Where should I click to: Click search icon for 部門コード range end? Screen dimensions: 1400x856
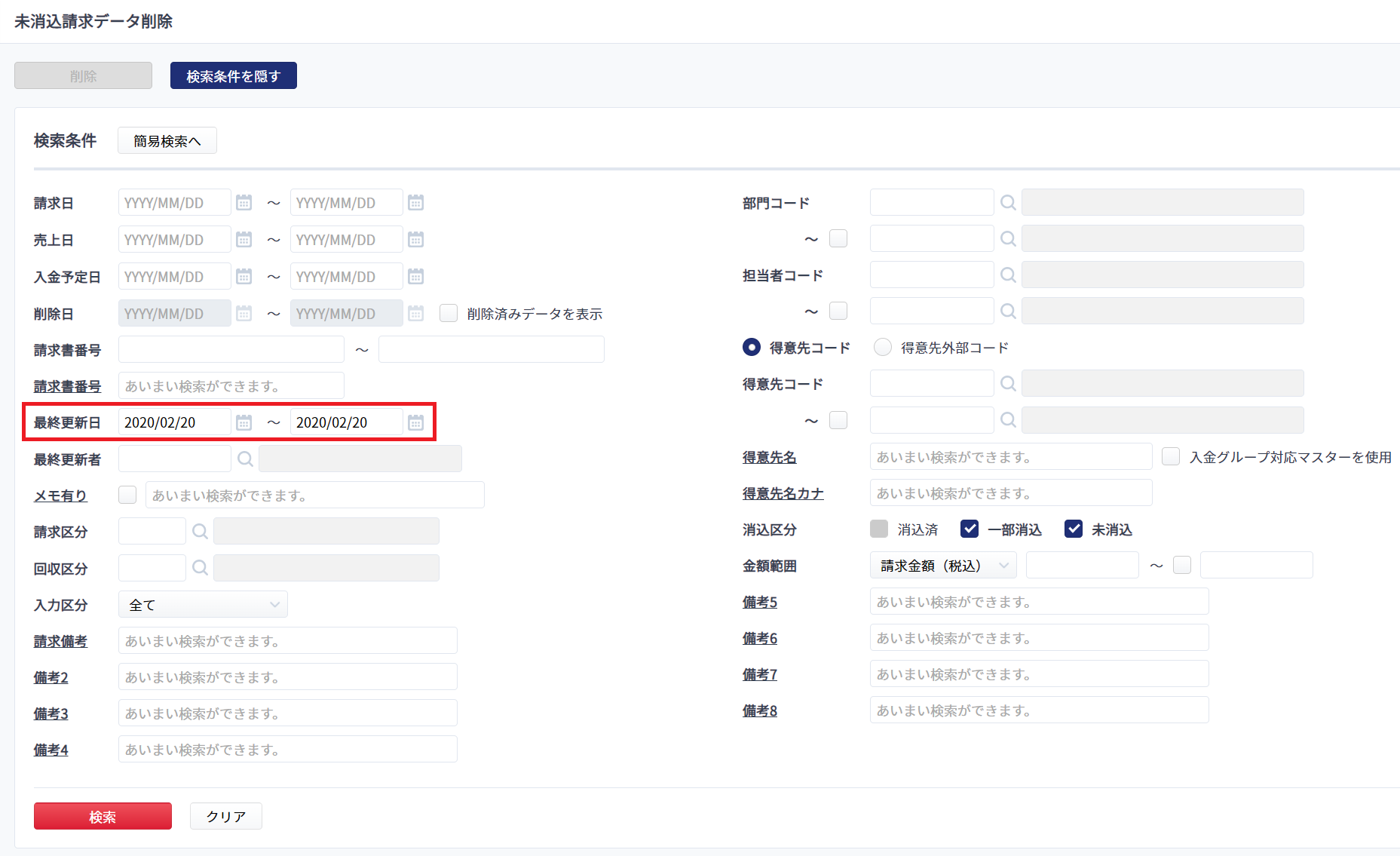1008,238
